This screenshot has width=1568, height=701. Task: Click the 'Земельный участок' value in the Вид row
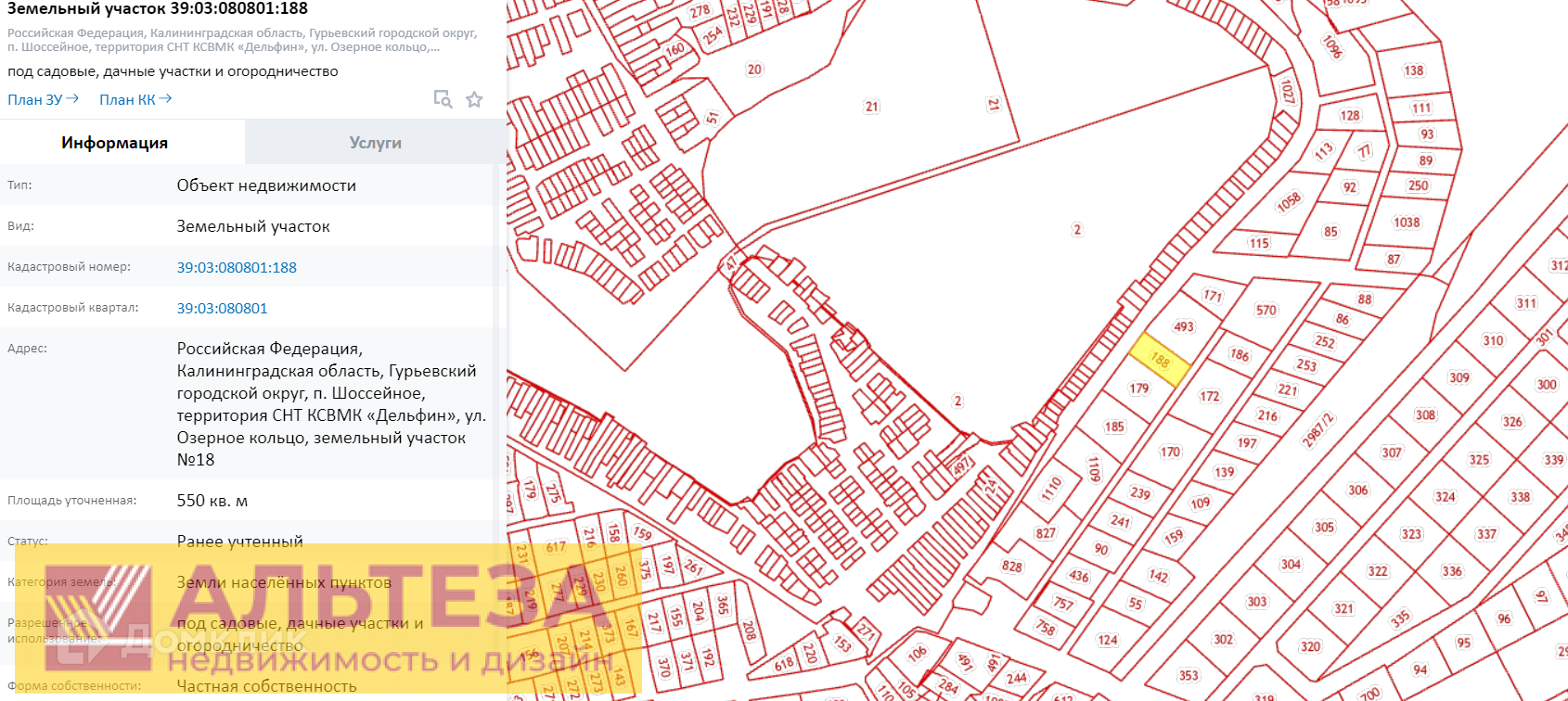pos(253,226)
